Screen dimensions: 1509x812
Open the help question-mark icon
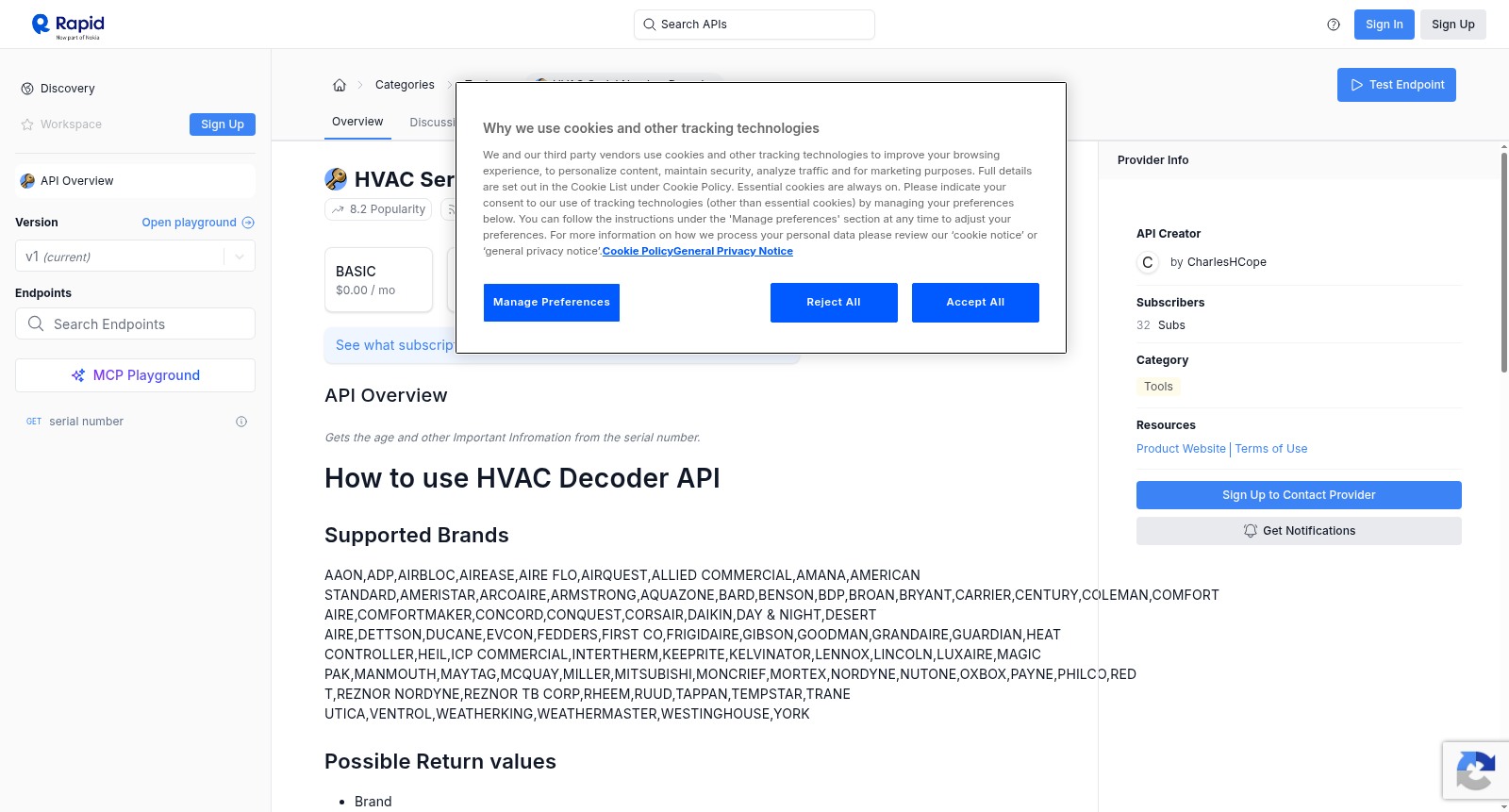tap(1334, 25)
